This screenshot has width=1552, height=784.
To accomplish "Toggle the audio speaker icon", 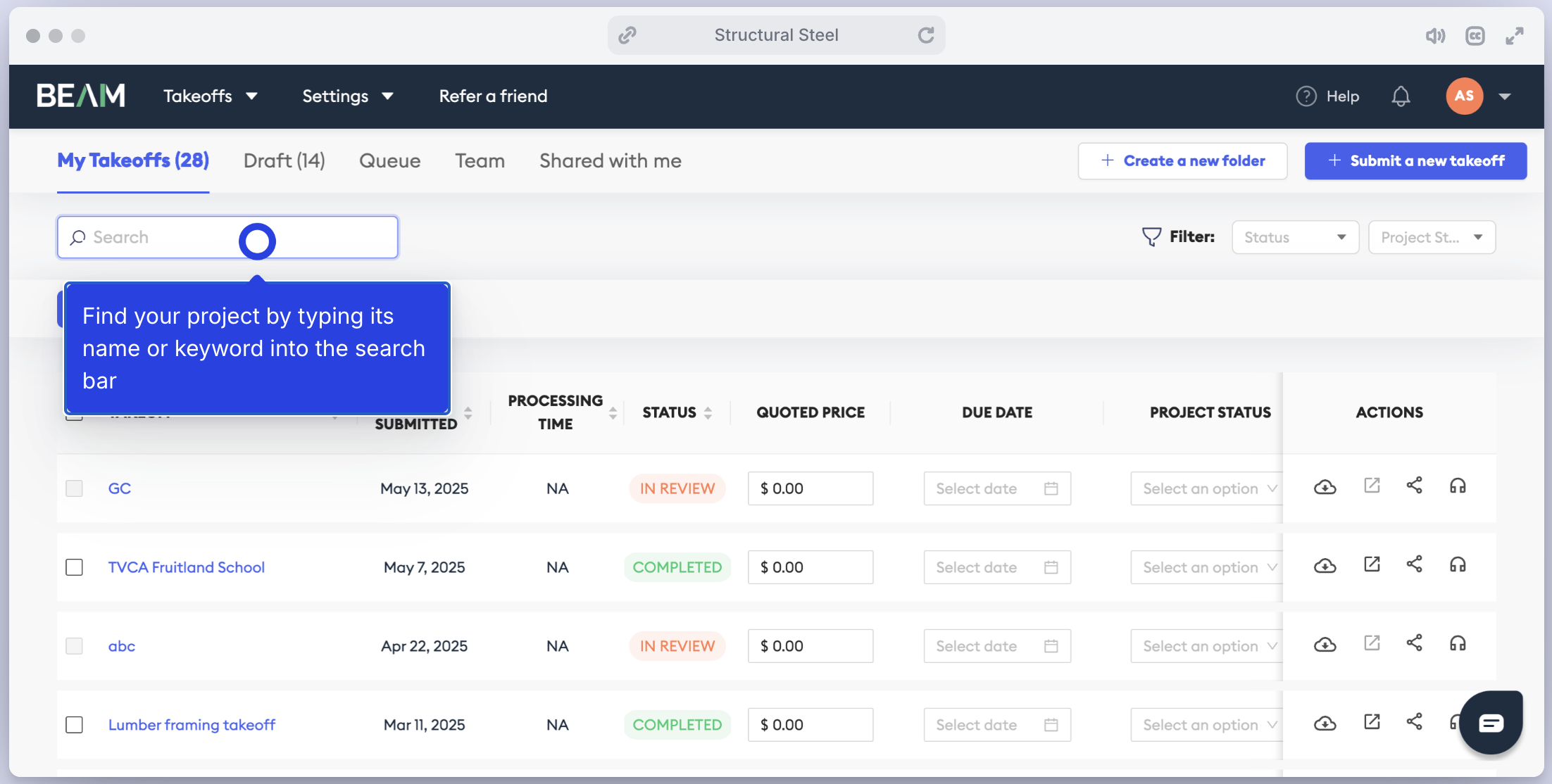I will [1435, 36].
